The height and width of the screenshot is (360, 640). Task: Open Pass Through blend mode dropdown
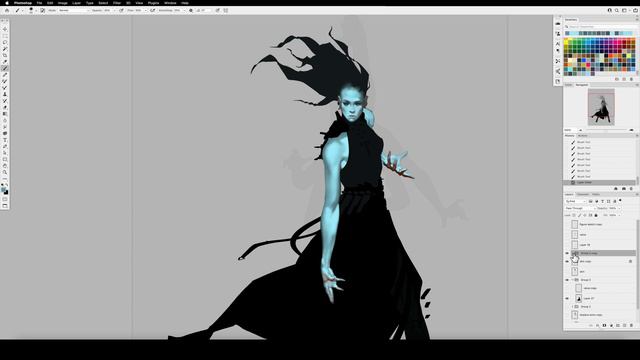click(580, 208)
